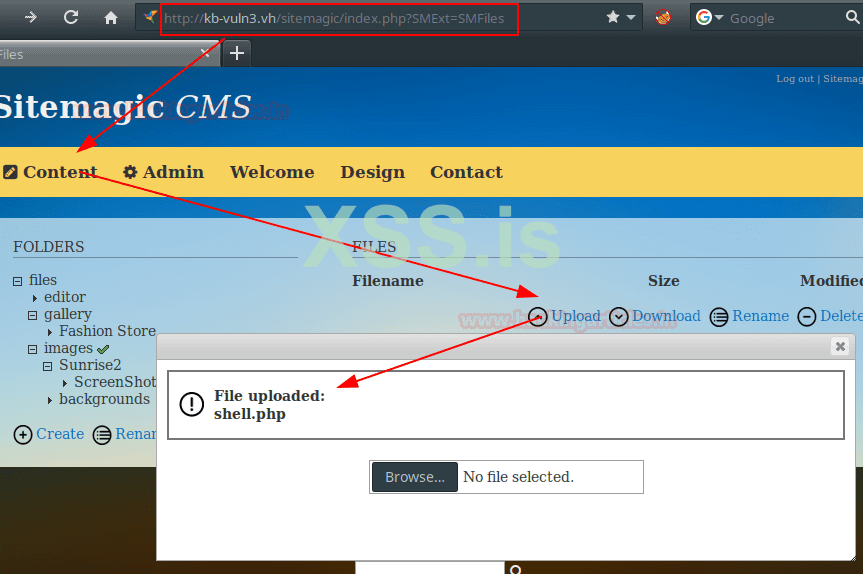Click the Download link

click(x=666, y=316)
